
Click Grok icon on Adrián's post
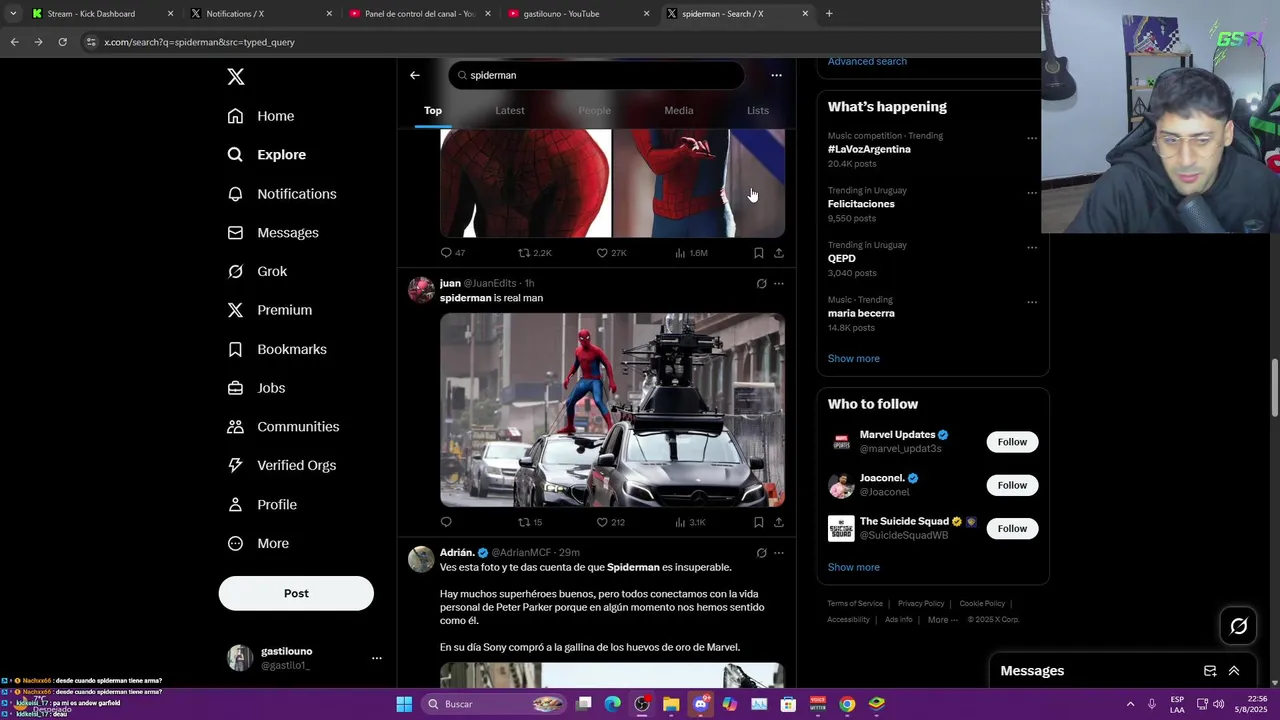coord(761,553)
